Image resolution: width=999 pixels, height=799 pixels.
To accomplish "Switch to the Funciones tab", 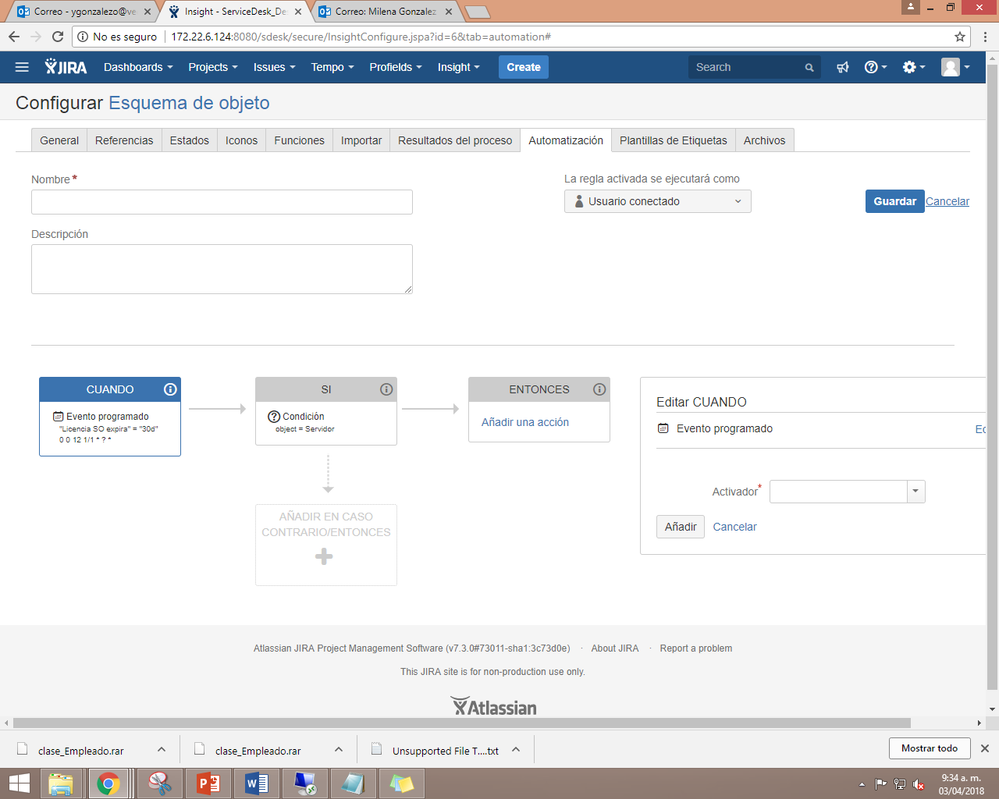I will [299, 140].
